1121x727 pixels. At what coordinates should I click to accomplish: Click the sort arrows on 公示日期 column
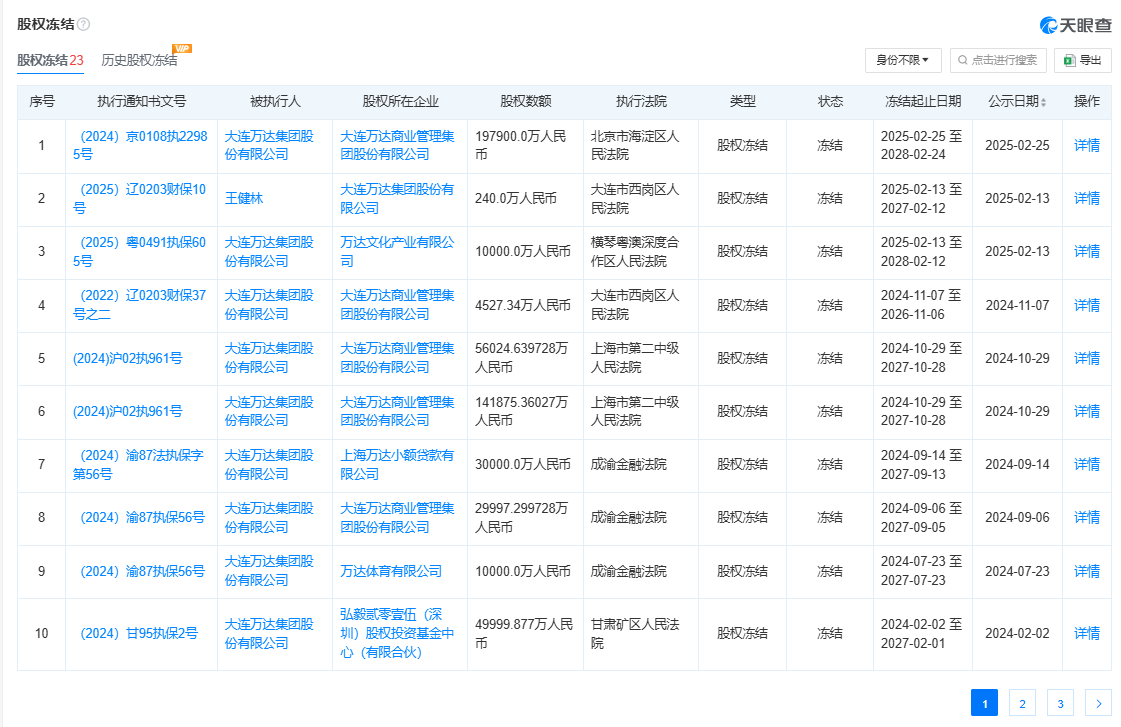click(x=1044, y=102)
